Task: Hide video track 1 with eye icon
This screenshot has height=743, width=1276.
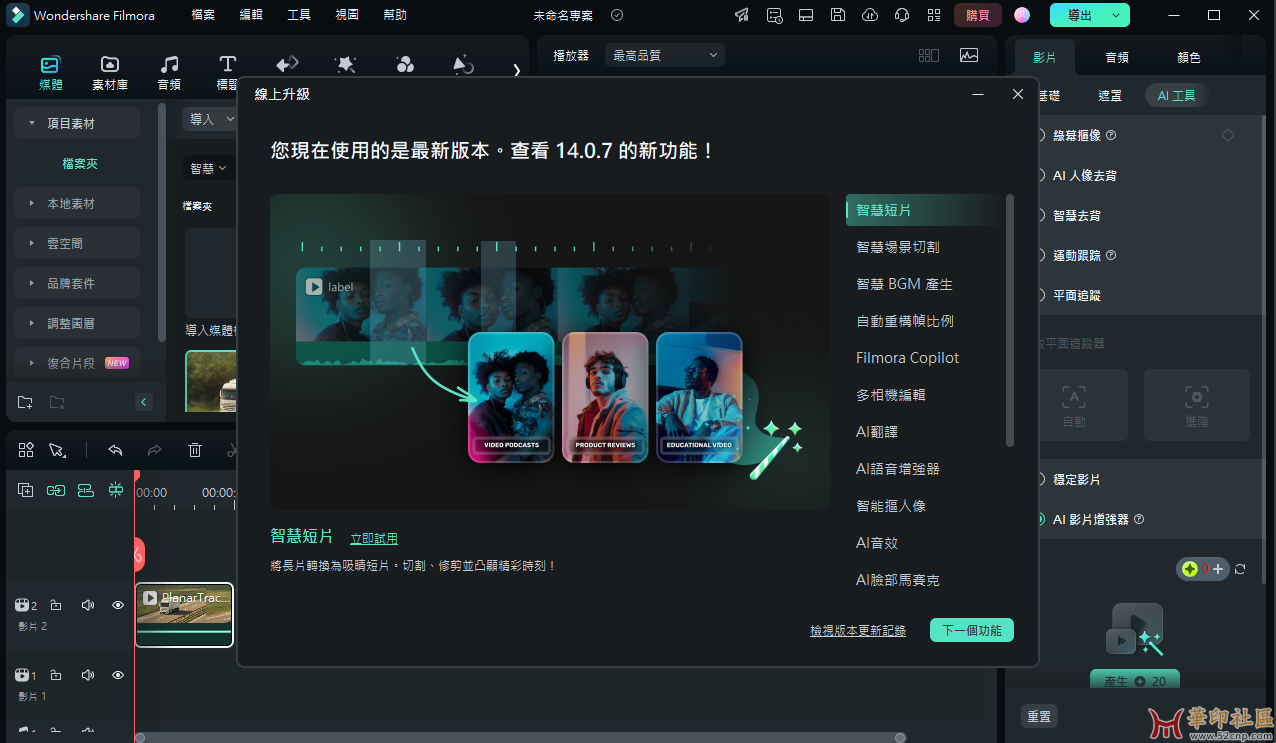Action: pyautogui.click(x=118, y=675)
